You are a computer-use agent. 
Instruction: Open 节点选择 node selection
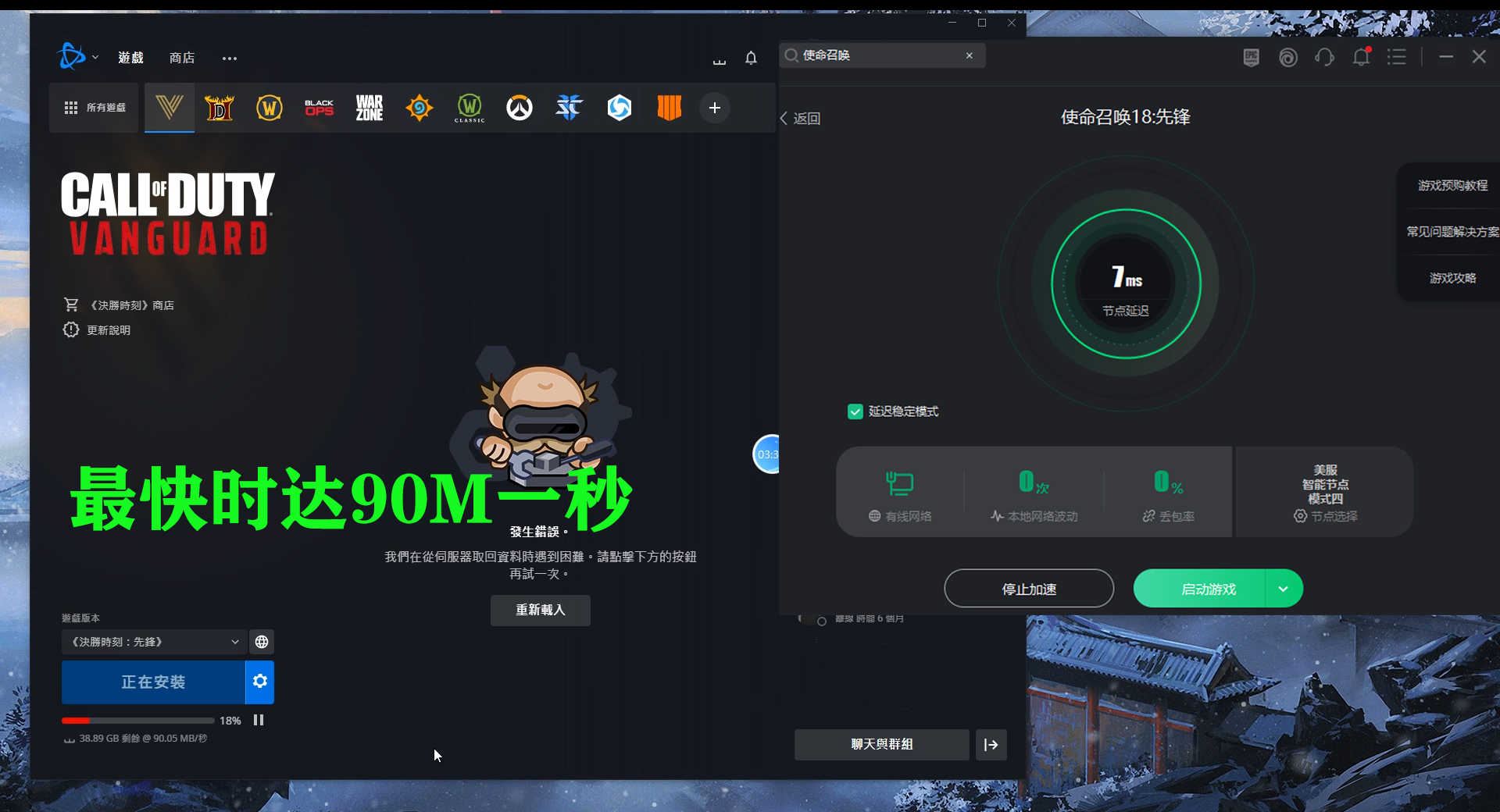pos(1326,516)
